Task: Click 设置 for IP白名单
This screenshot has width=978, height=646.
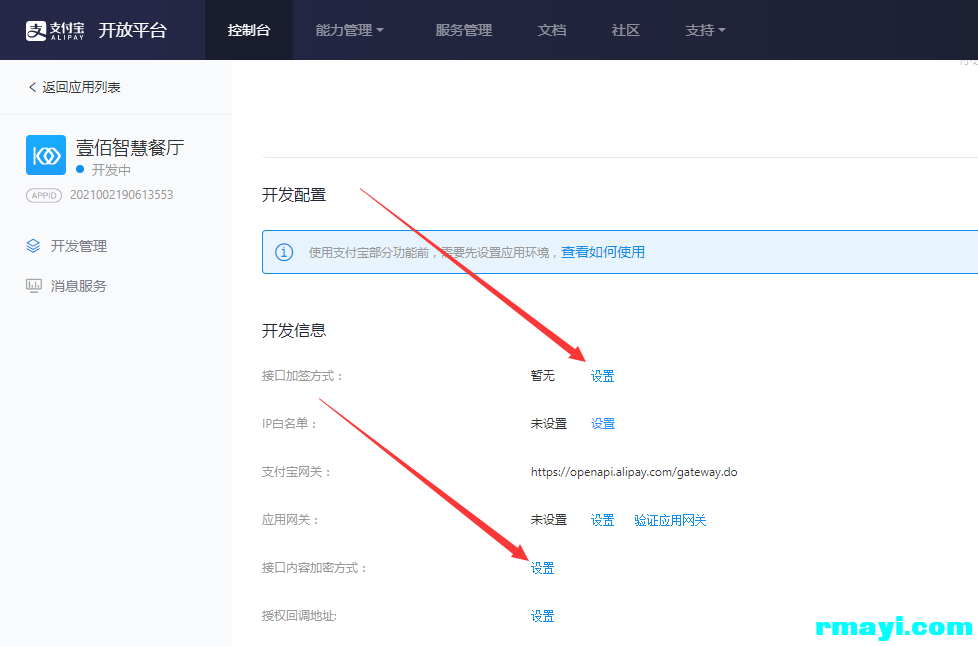Action: click(603, 424)
